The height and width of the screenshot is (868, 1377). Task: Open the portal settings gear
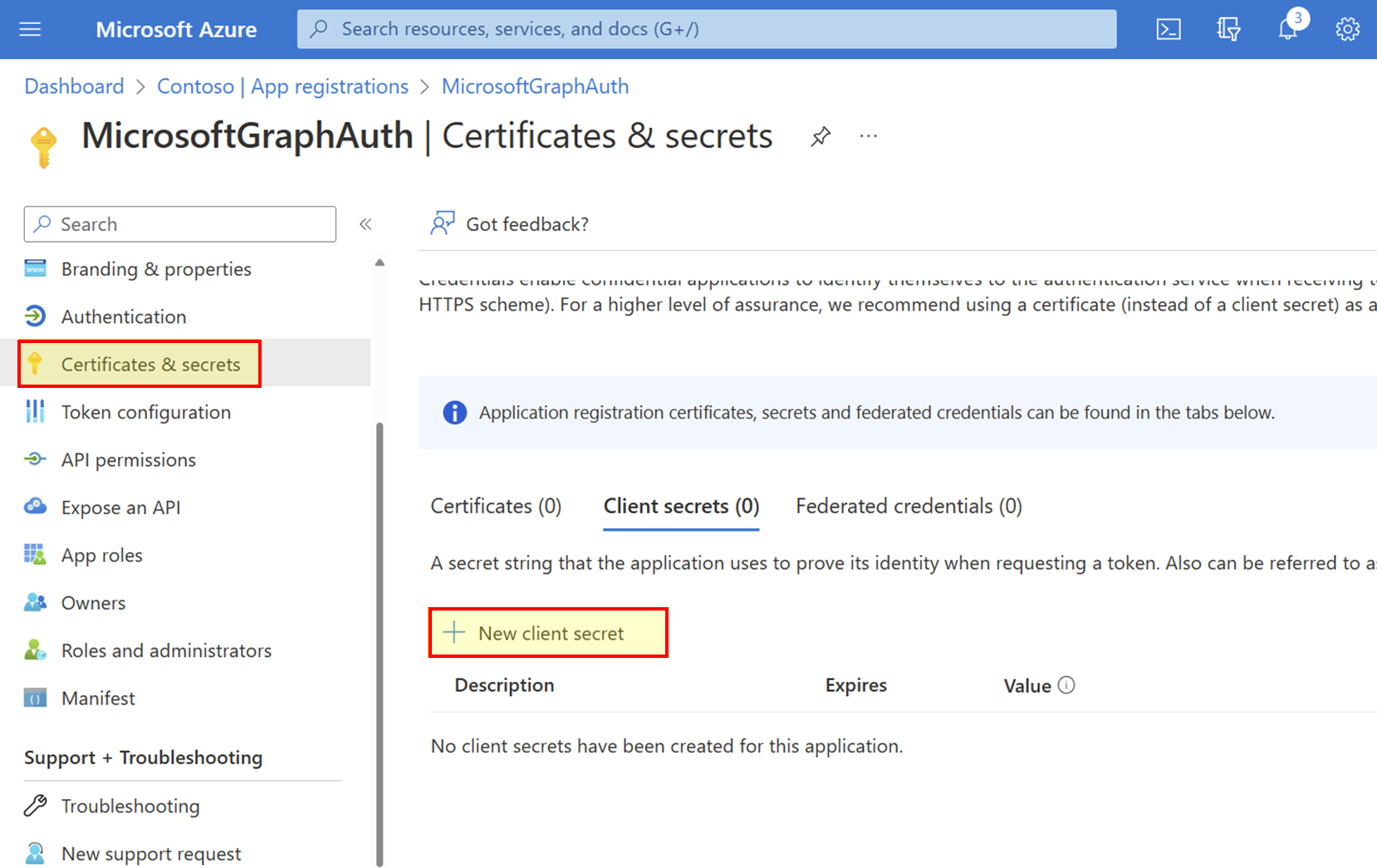1347,29
